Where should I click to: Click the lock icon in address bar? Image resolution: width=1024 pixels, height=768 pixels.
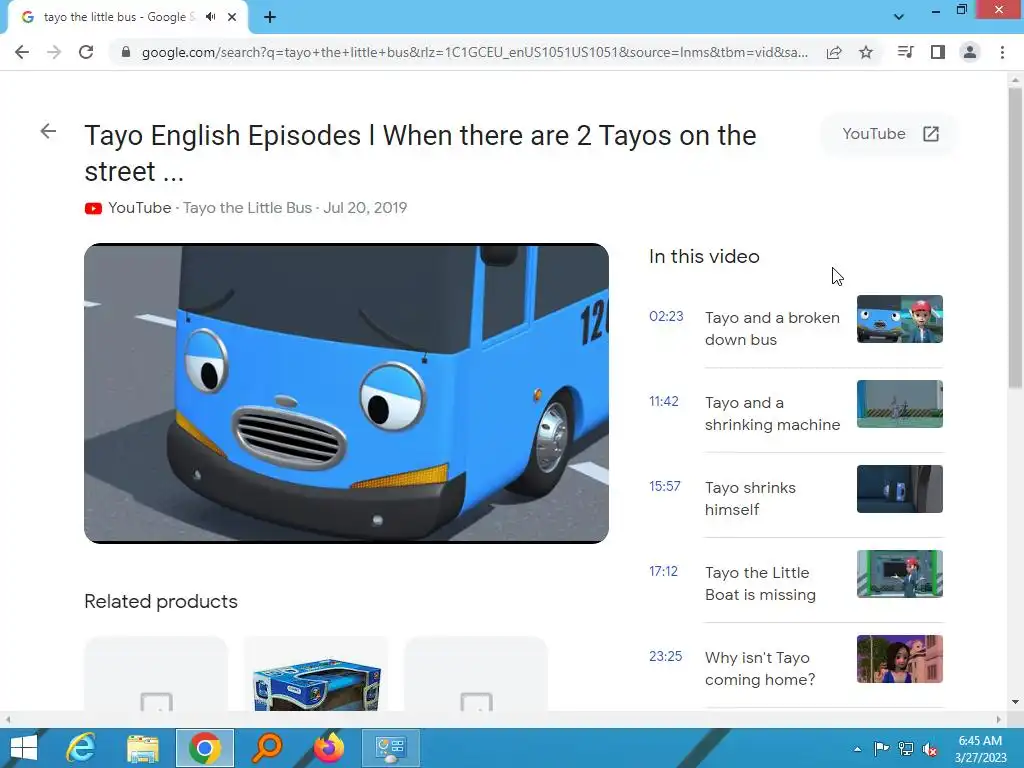(125, 52)
